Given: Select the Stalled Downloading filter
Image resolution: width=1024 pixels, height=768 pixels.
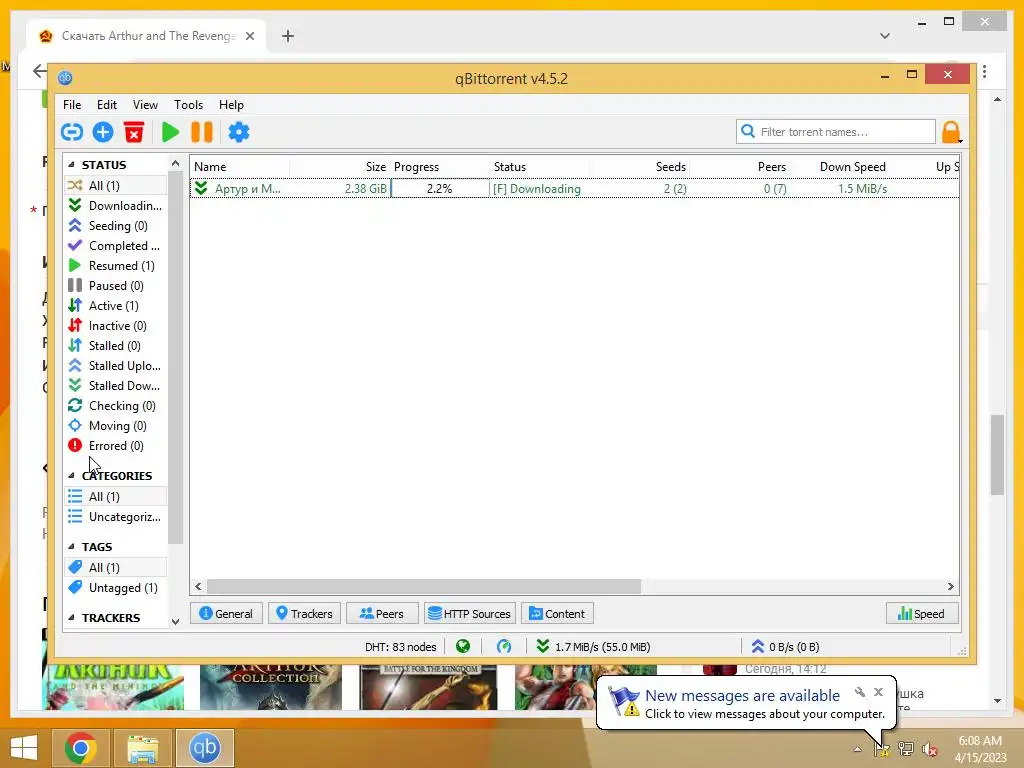Looking at the screenshot, I should (116, 386).
